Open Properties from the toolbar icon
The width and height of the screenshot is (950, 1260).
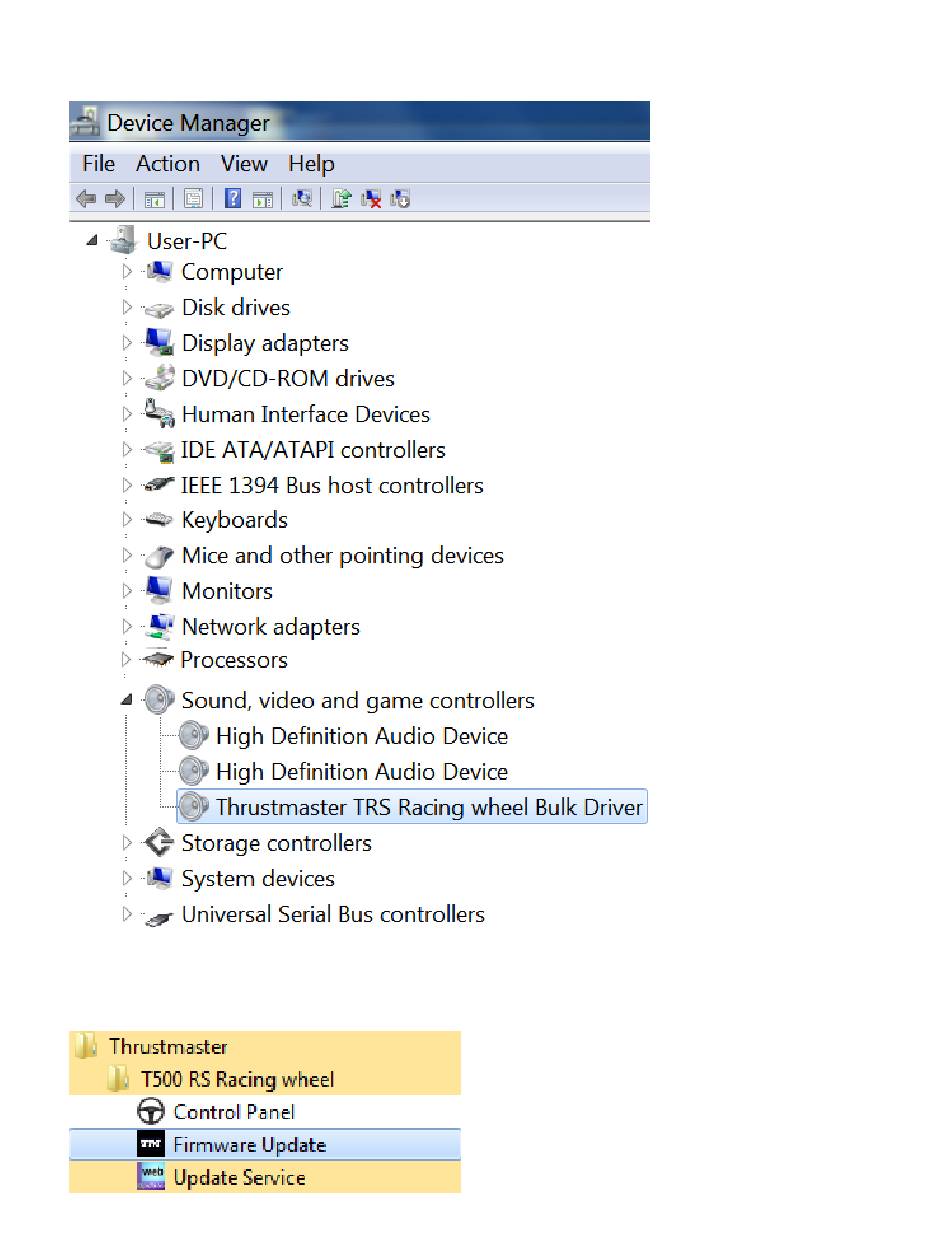point(193,199)
